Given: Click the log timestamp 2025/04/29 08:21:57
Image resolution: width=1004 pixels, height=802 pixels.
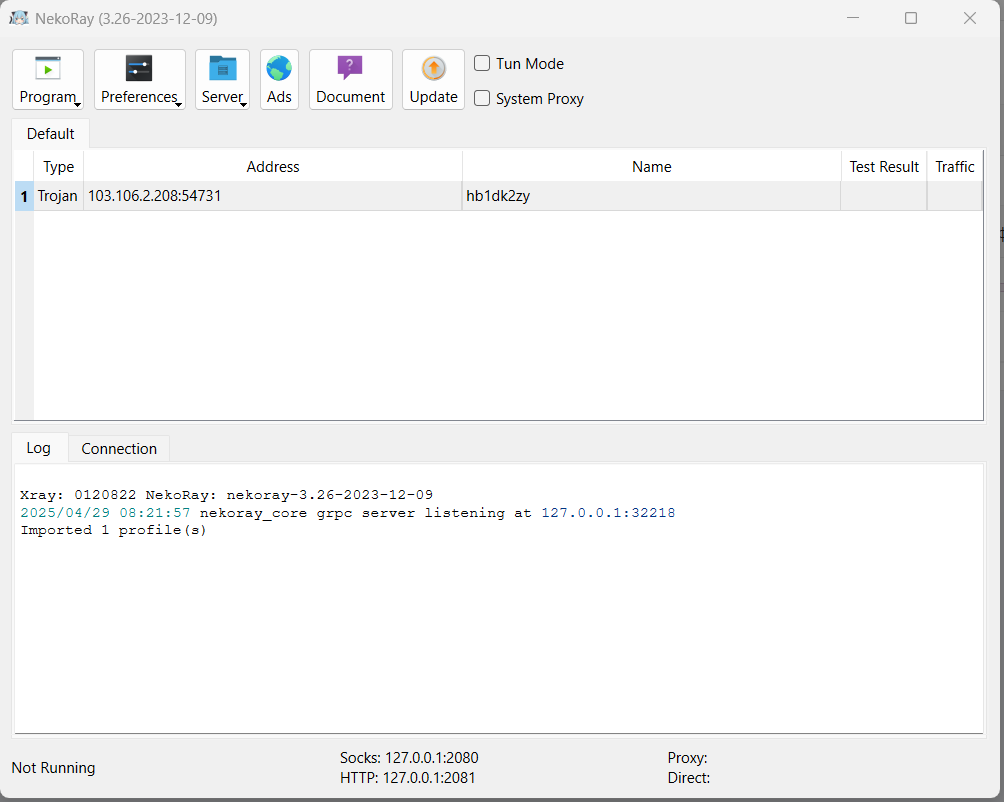Looking at the screenshot, I should 106,513.
